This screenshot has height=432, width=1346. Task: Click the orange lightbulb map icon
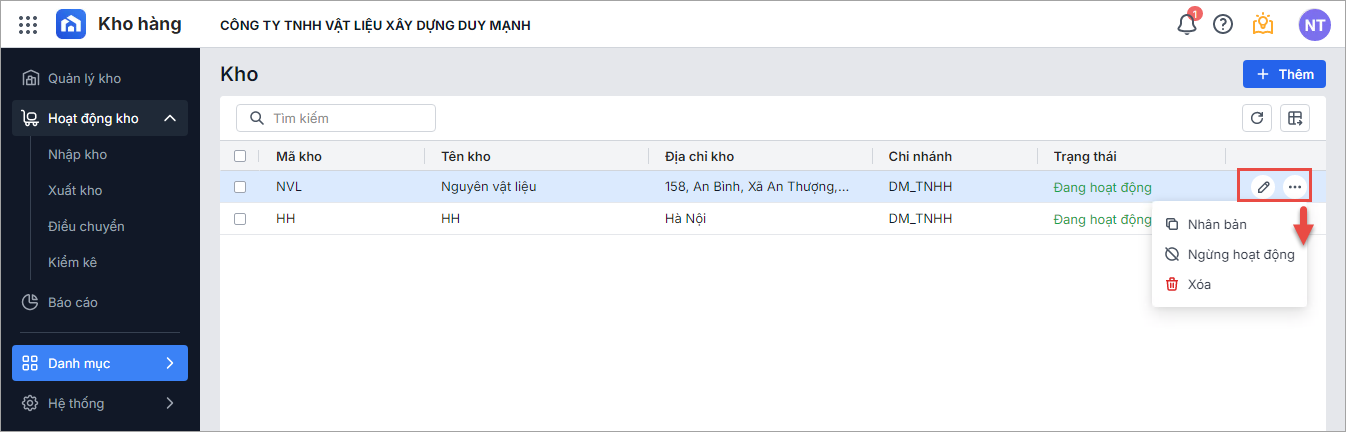[x=1263, y=24]
